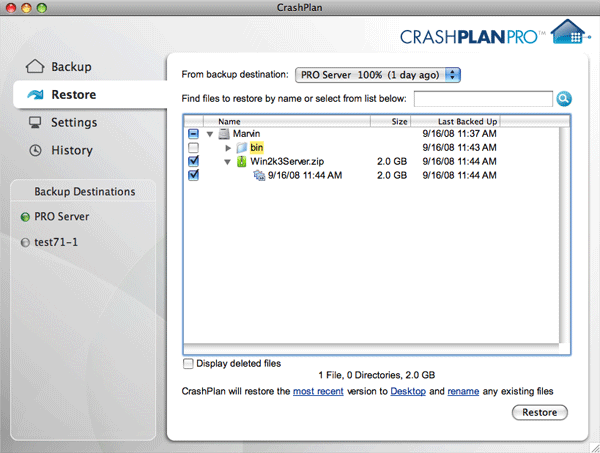Toggle the Marvin checkbox
Viewport: 600px width, 453px height.
193,134
